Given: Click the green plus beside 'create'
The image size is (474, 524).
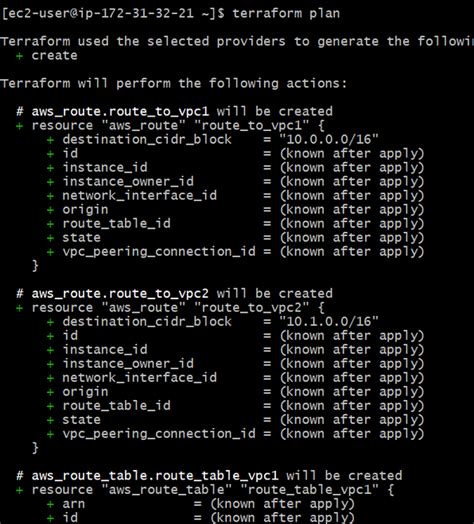Looking at the screenshot, I should [x=19, y=56].
